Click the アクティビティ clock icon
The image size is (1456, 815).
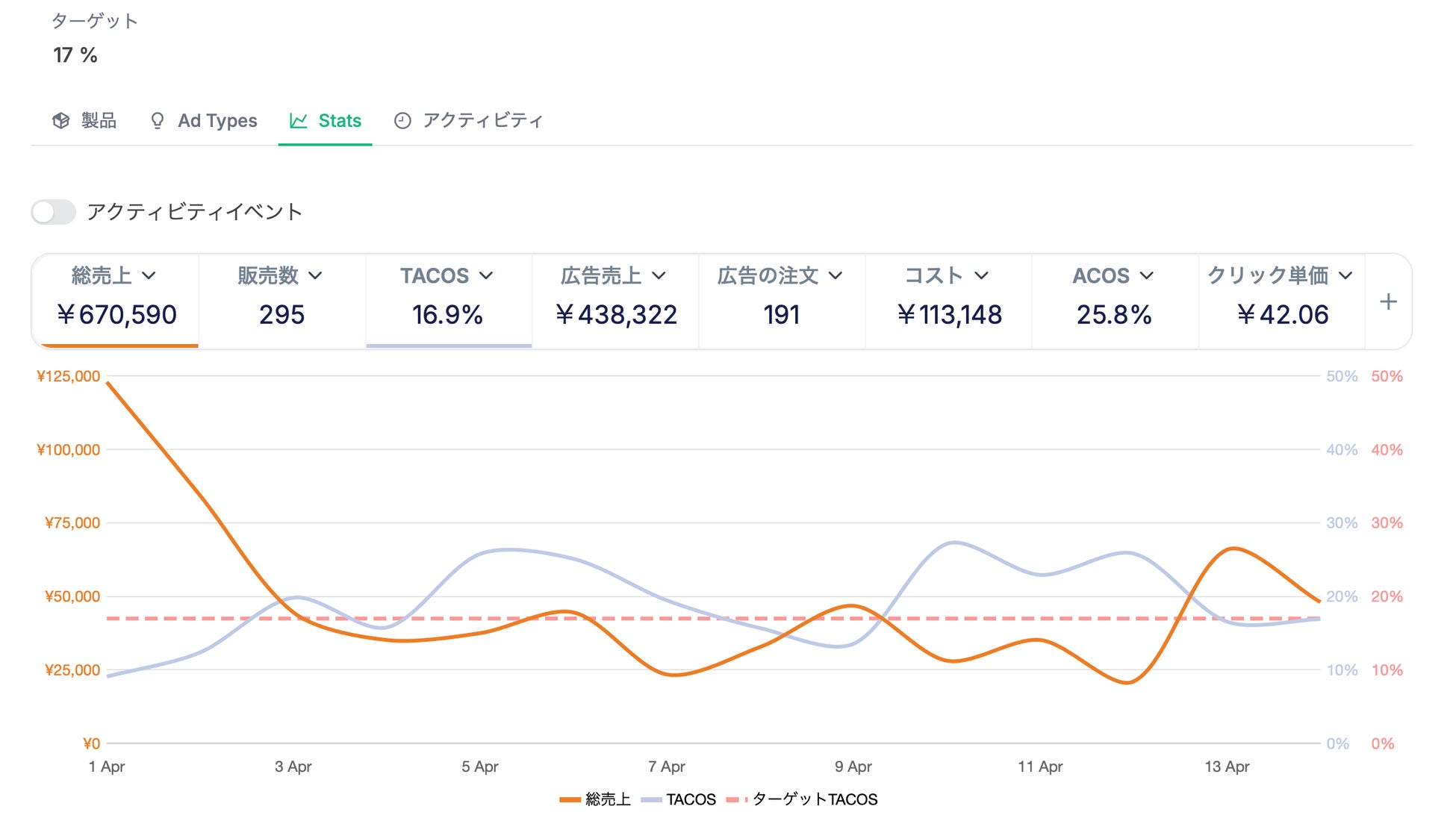[x=402, y=121]
